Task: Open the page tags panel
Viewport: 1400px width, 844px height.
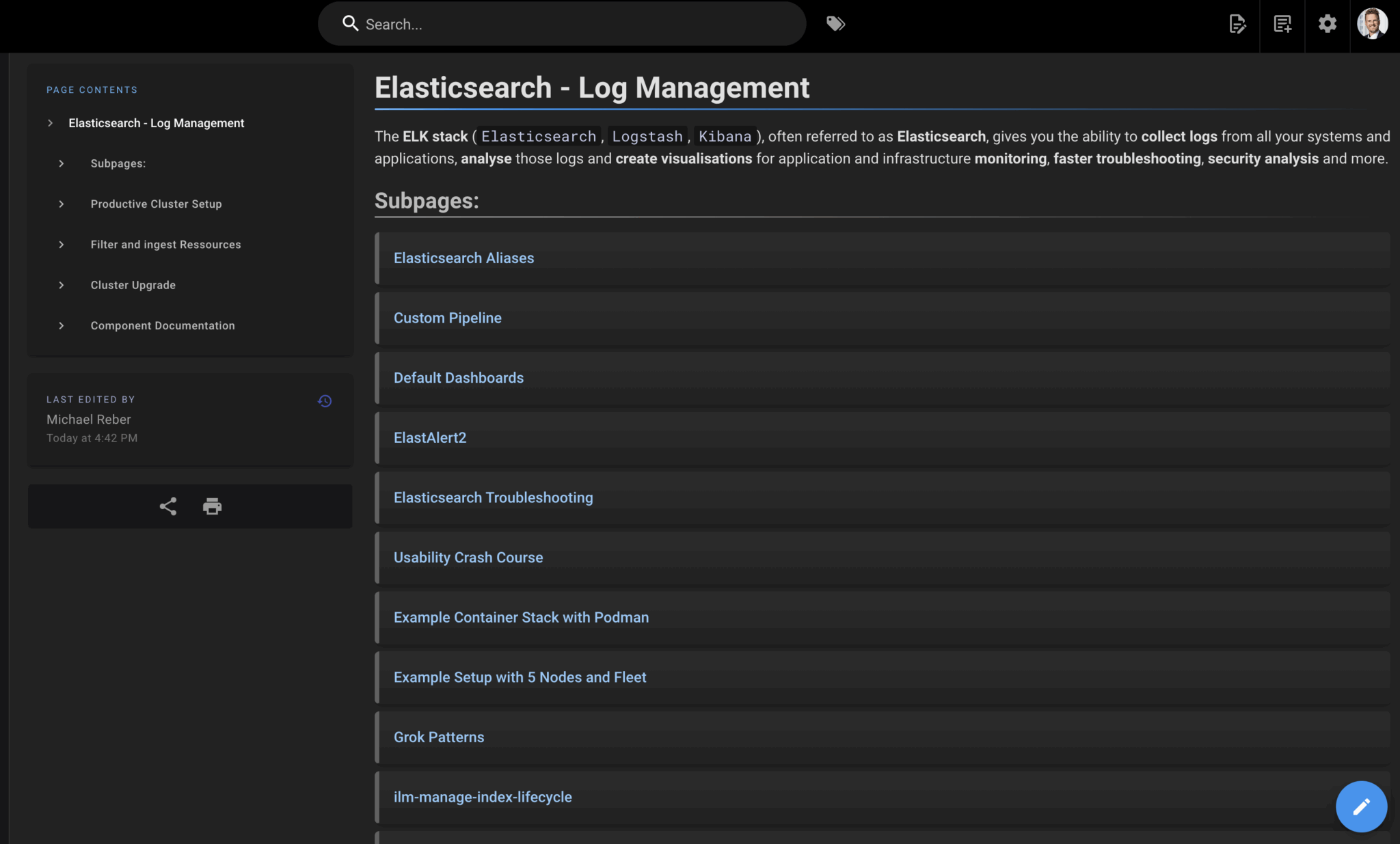Action: point(835,23)
